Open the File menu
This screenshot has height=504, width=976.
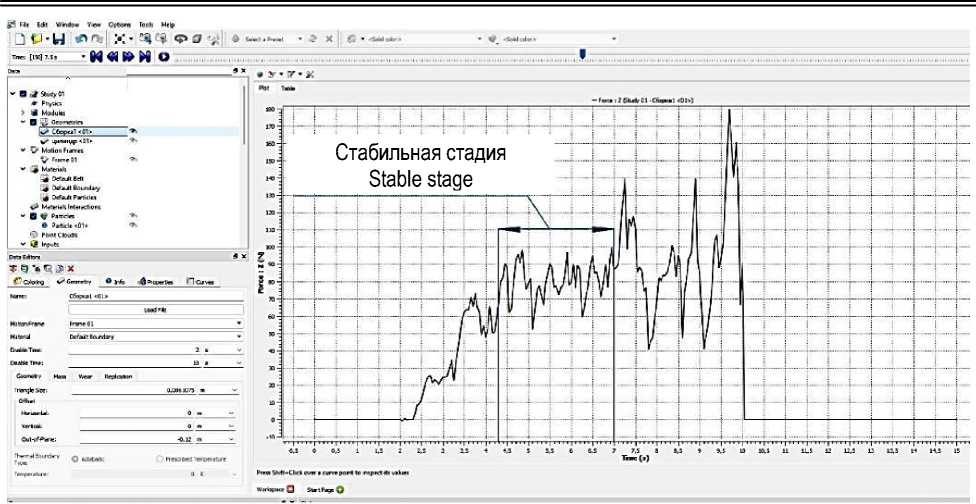tap(24, 24)
